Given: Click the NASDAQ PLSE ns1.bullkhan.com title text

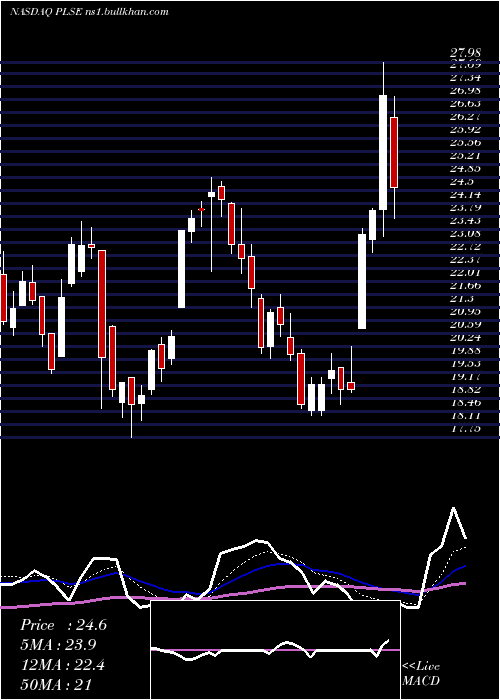Looking at the screenshot, I should [89, 12].
